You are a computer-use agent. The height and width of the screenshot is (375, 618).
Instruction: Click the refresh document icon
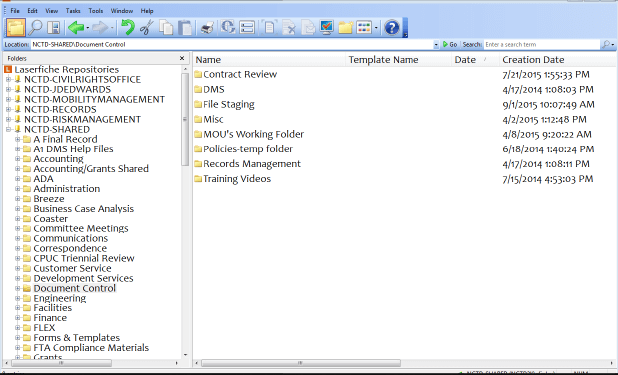click(x=227, y=27)
